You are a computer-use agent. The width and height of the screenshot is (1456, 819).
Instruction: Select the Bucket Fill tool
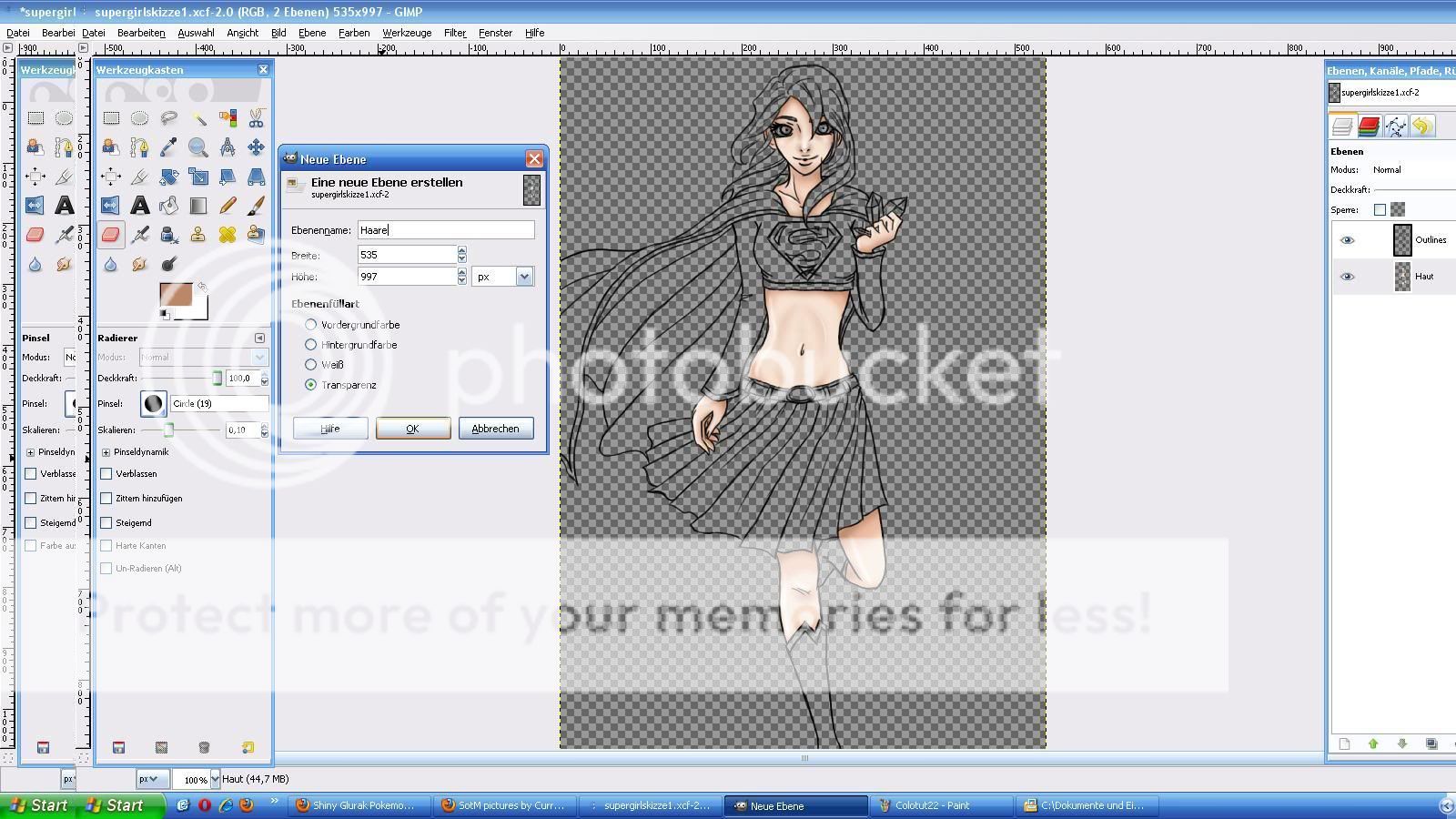click(169, 206)
